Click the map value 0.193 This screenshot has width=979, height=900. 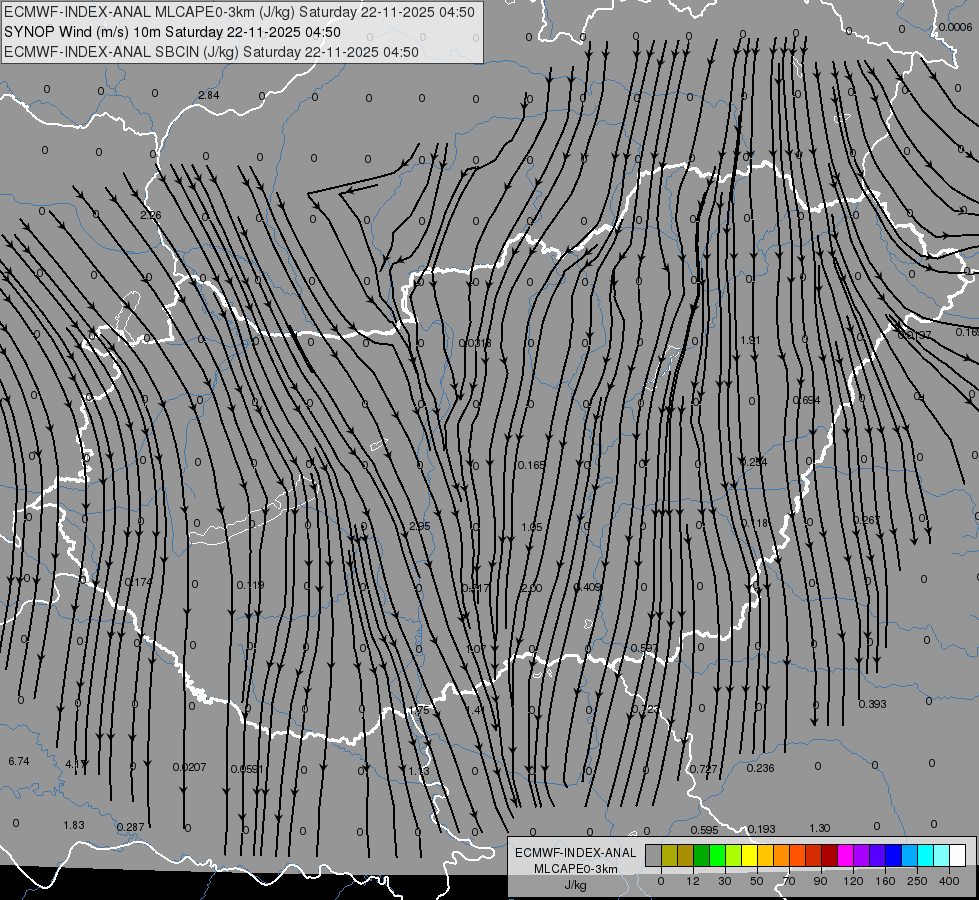[762, 829]
